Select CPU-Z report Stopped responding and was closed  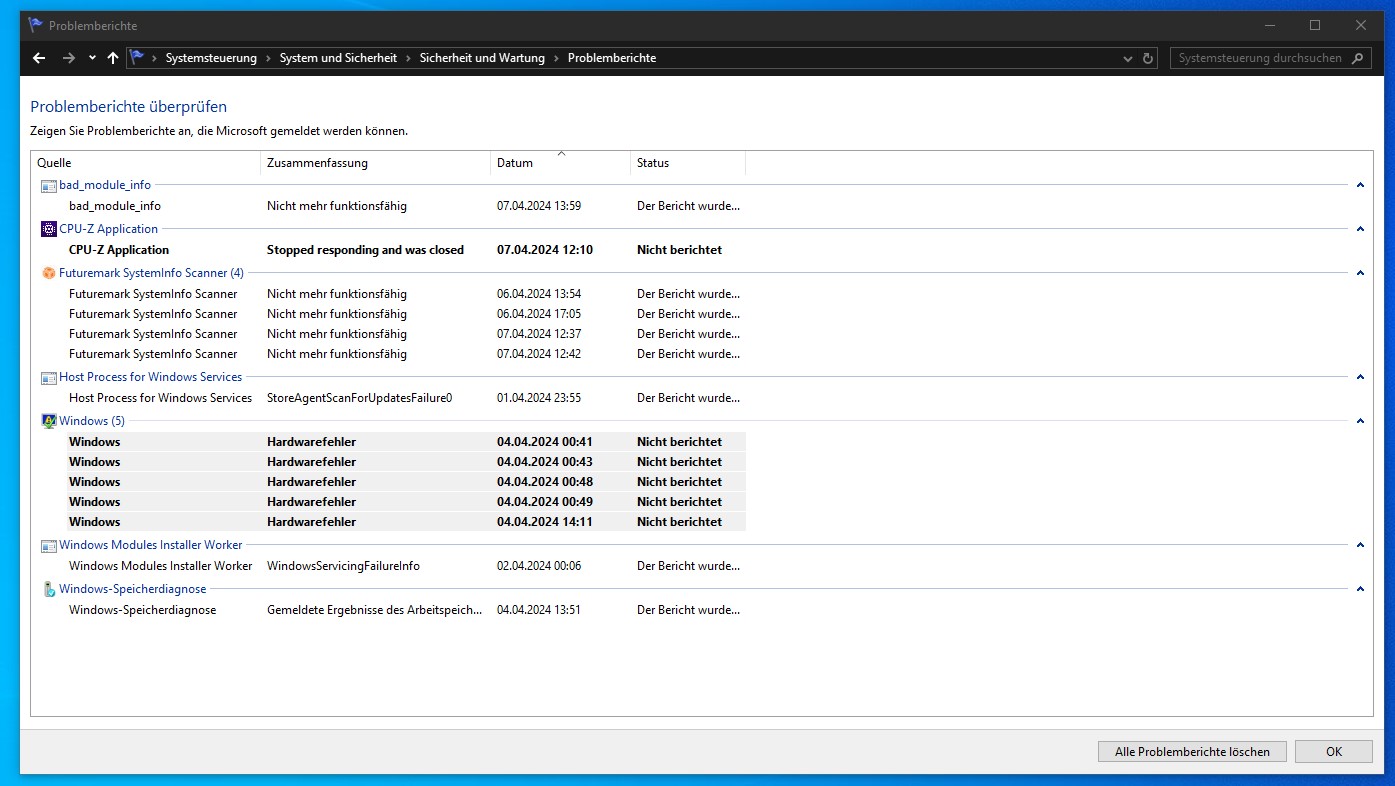click(406, 250)
